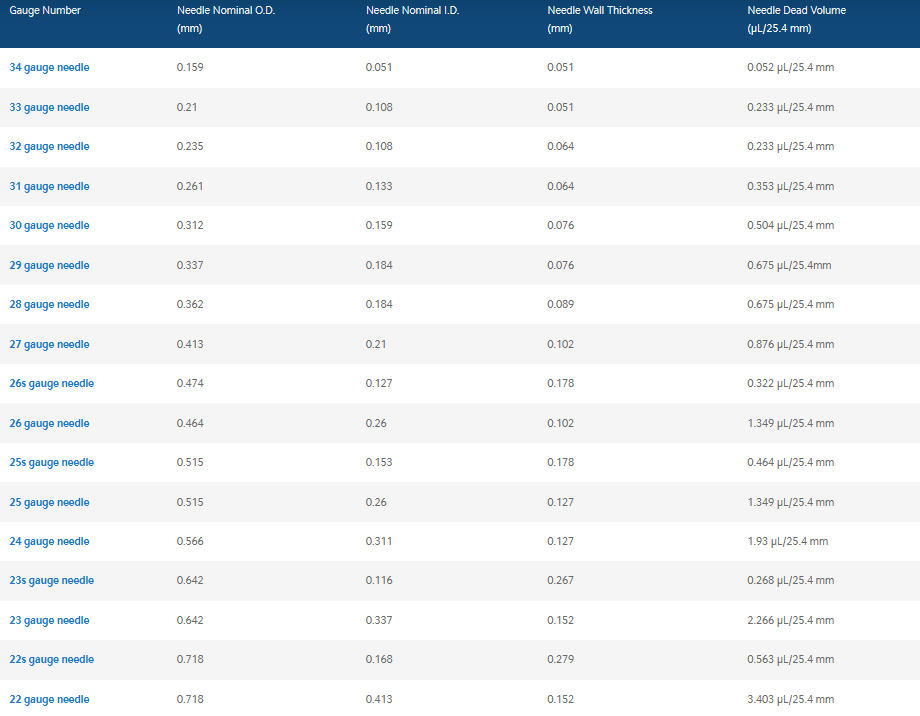
Task: Open the 26s gauge needle link
Action: coord(52,383)
